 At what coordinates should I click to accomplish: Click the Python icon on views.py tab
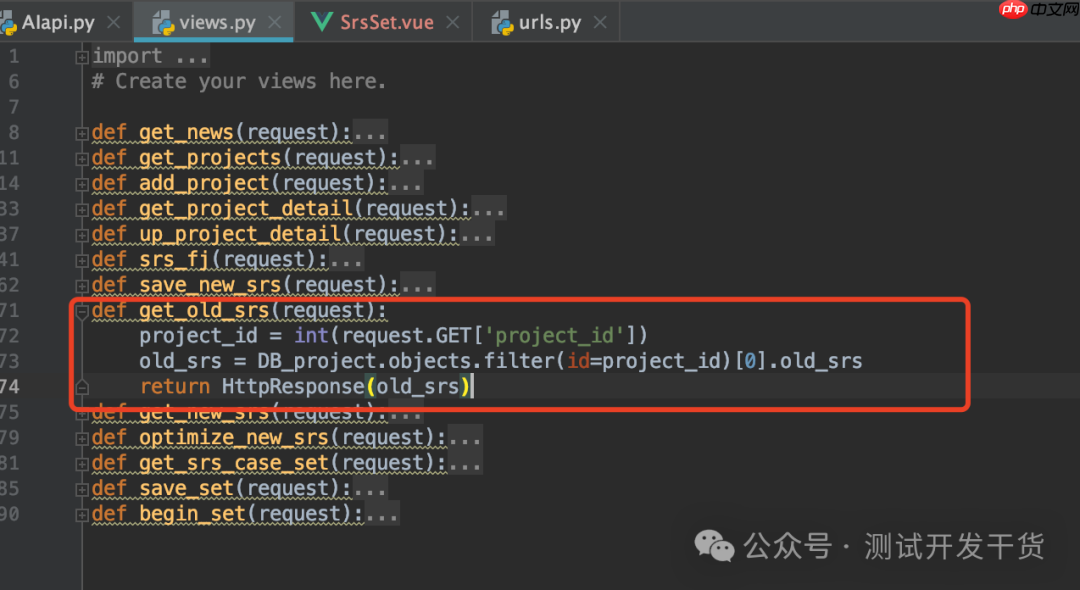163,23
